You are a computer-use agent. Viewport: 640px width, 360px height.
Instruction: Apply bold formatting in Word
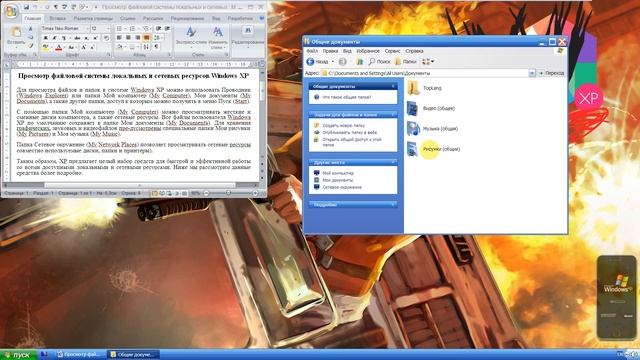pyautogui.click(x=45, y=38)
